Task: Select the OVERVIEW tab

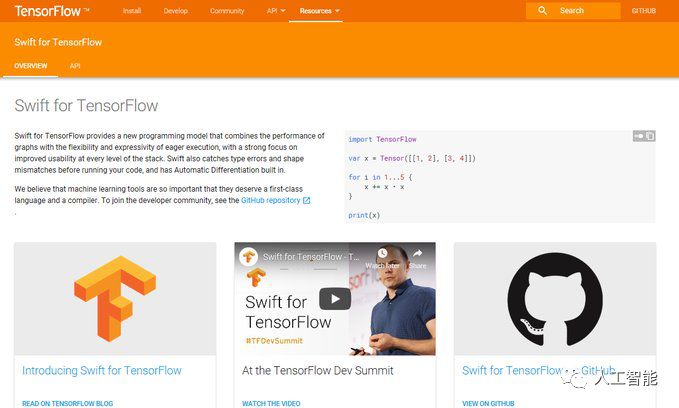Action: (31, 66)
